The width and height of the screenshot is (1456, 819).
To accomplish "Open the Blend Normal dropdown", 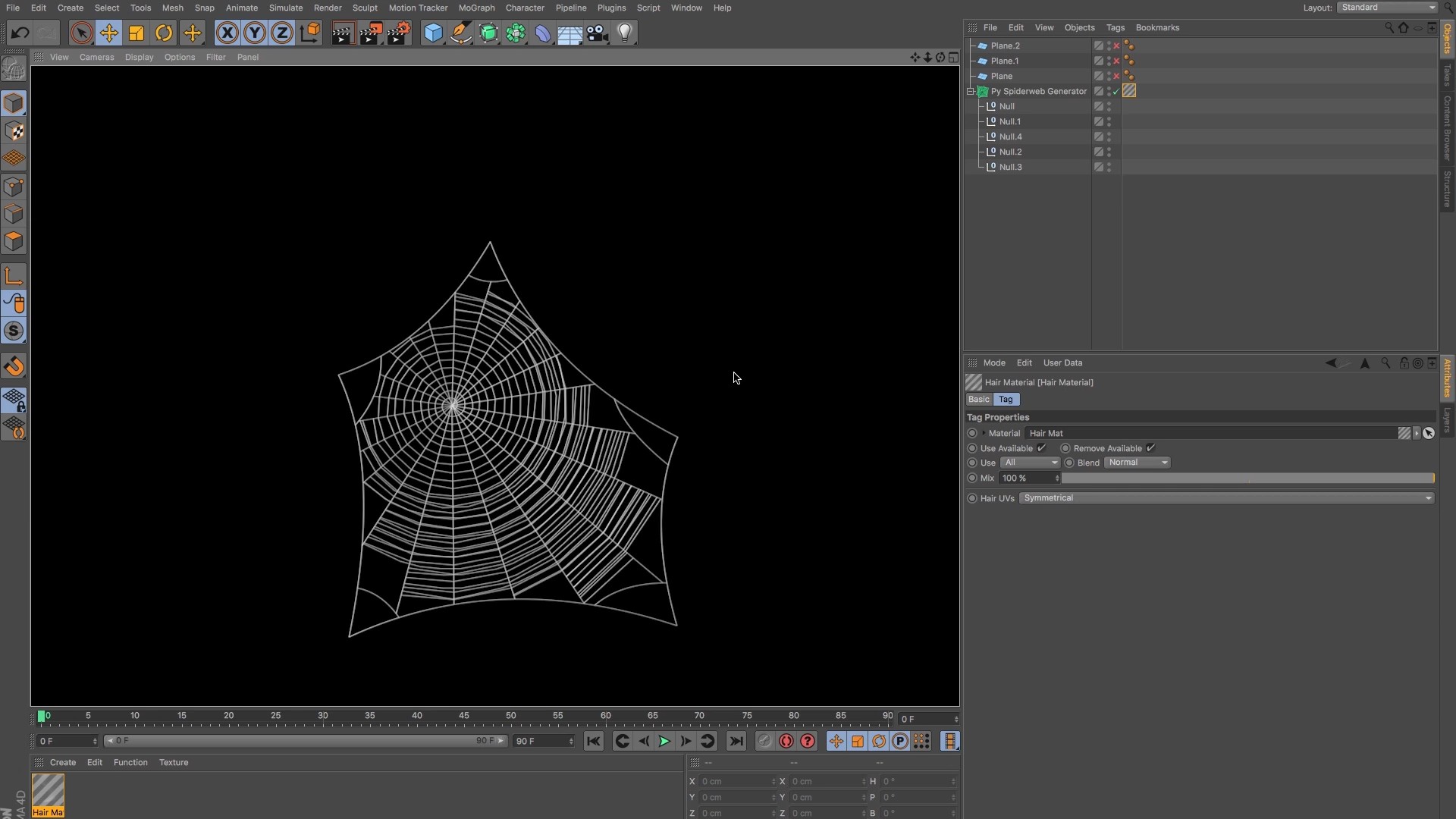I will point(1137,463).
